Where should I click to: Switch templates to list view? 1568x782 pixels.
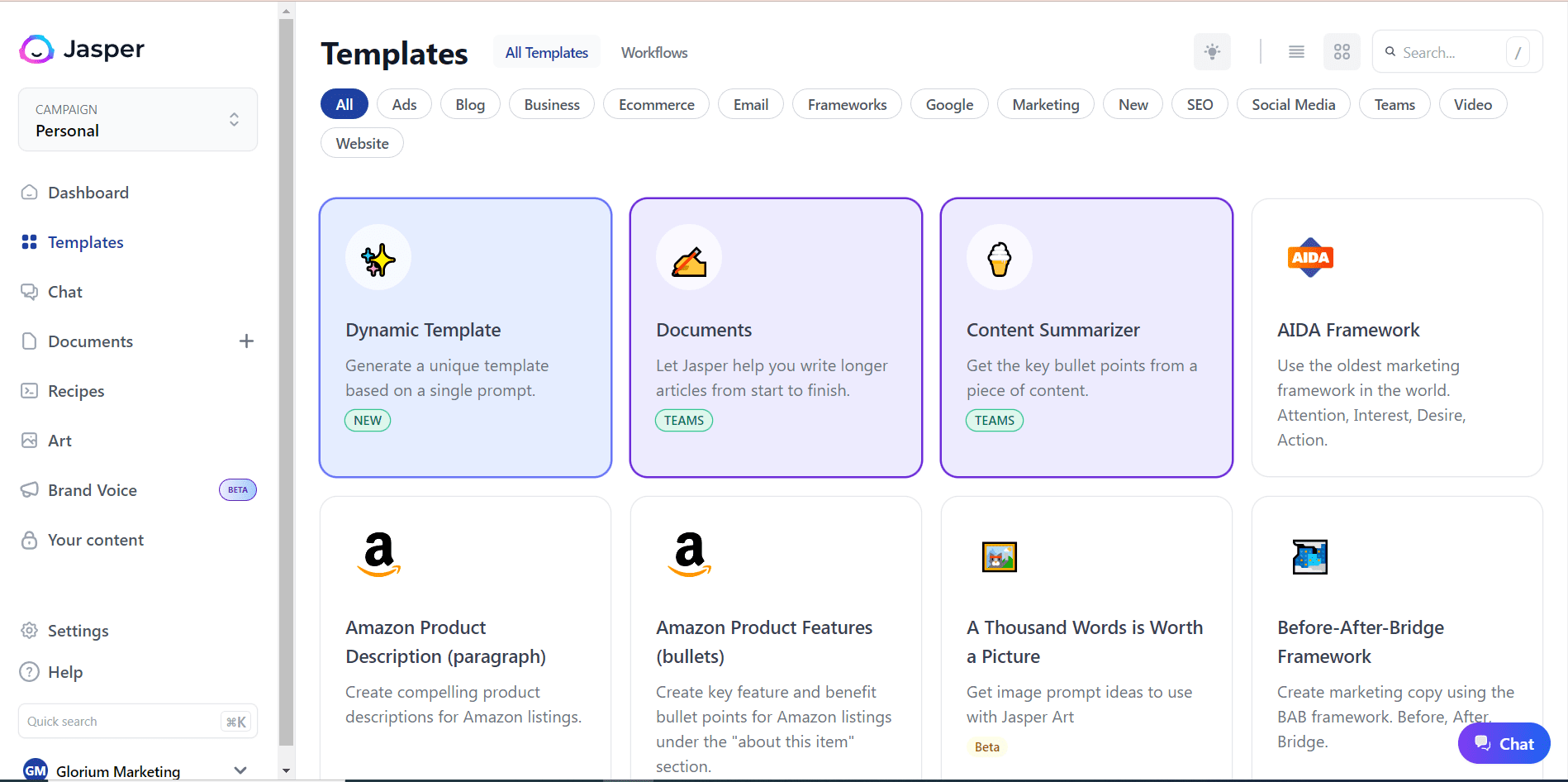tap(1295, 51)
